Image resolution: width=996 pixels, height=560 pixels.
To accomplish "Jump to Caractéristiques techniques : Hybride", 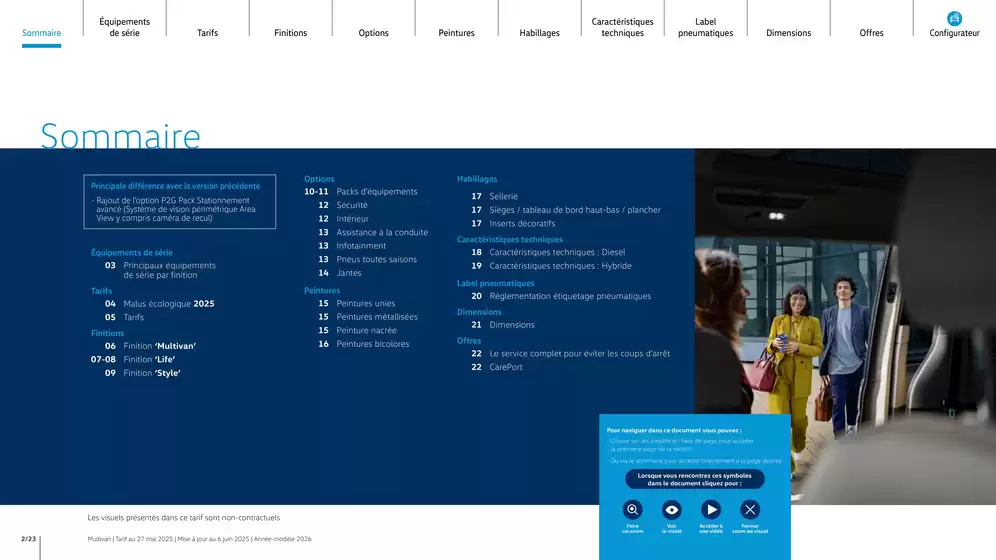I will coord(560,266).
